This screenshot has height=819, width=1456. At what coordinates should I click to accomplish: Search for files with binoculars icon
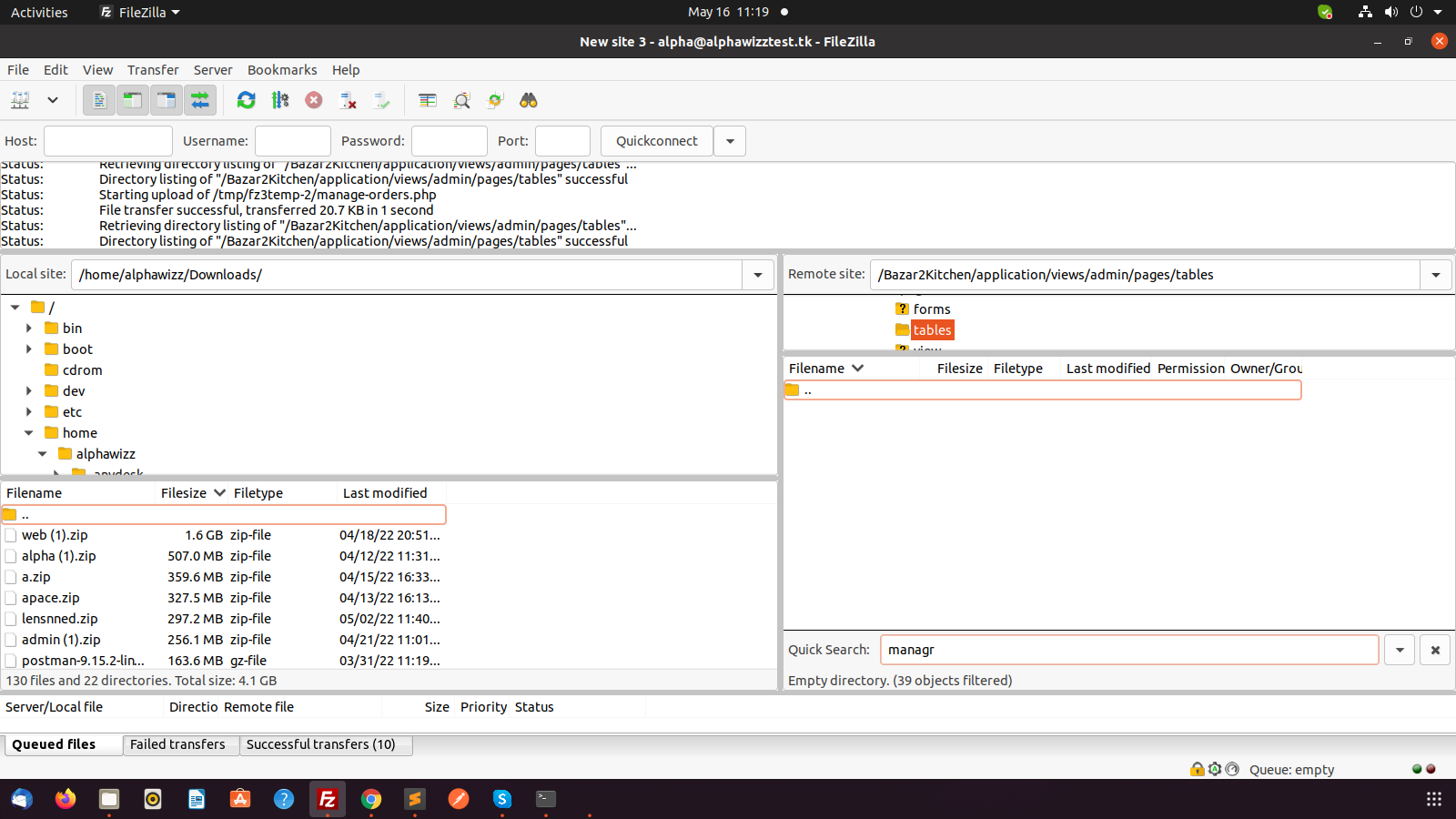[x=529, y=100]
